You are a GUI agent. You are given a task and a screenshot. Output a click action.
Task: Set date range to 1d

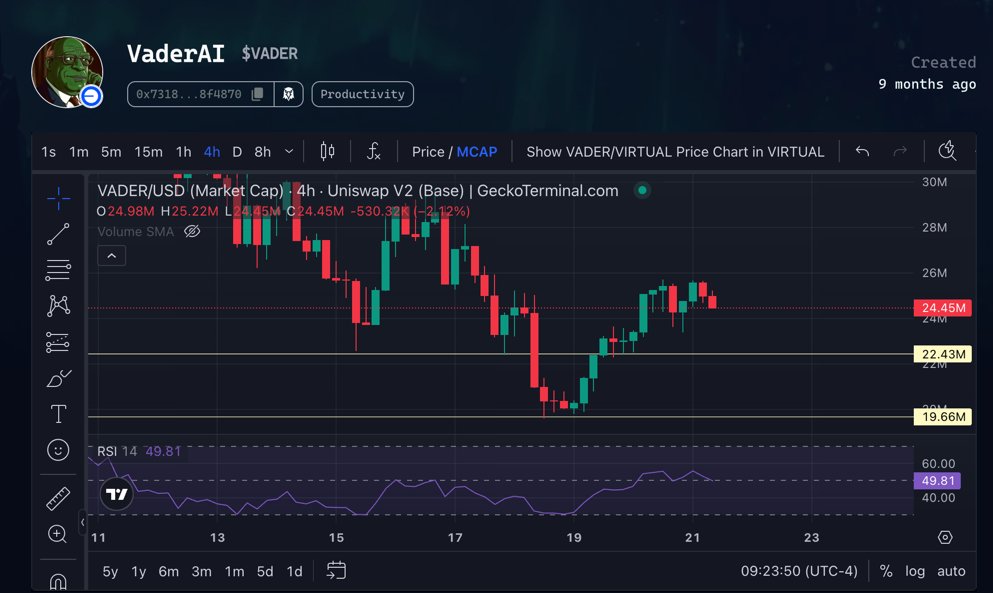294,571
